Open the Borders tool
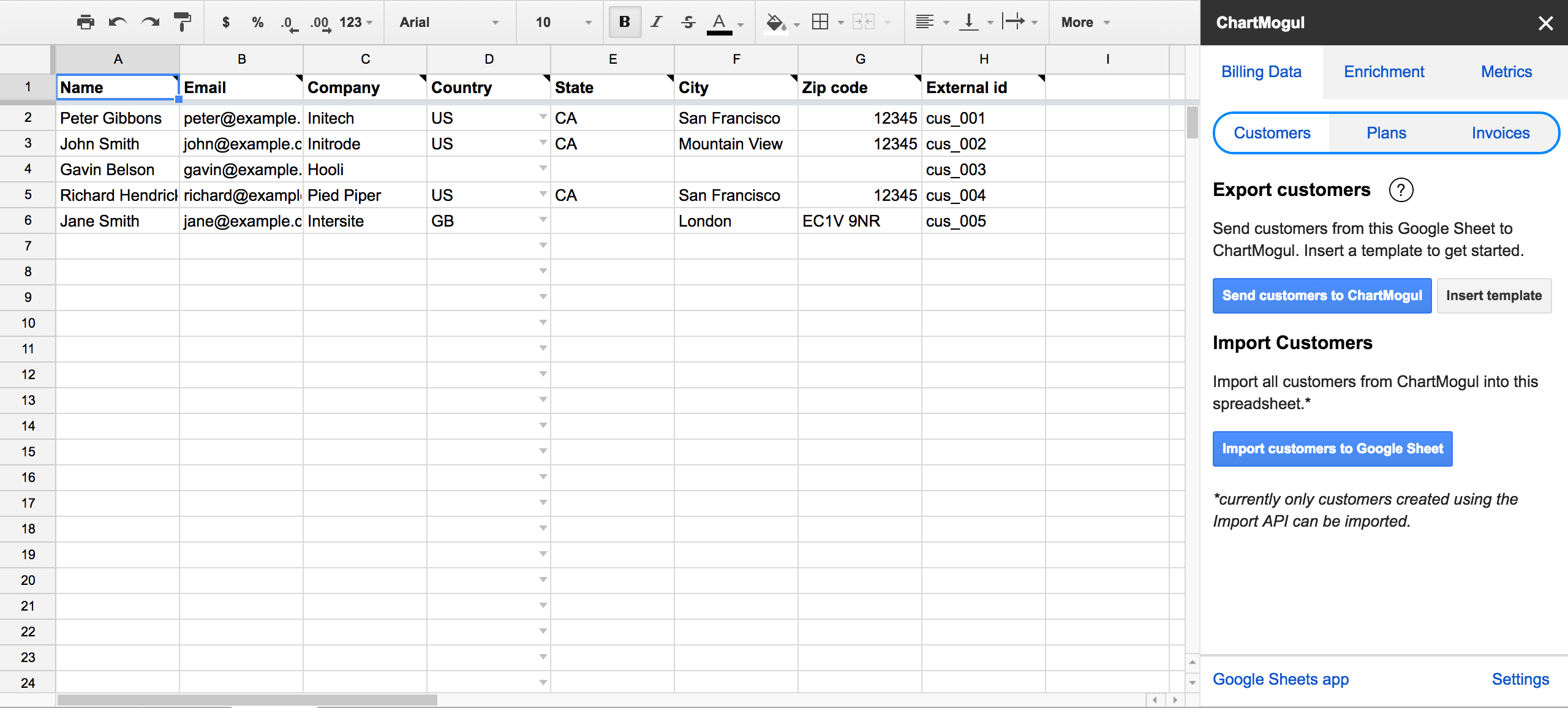The height and width of the screenshot is (708, 1568). pos(821,22)
